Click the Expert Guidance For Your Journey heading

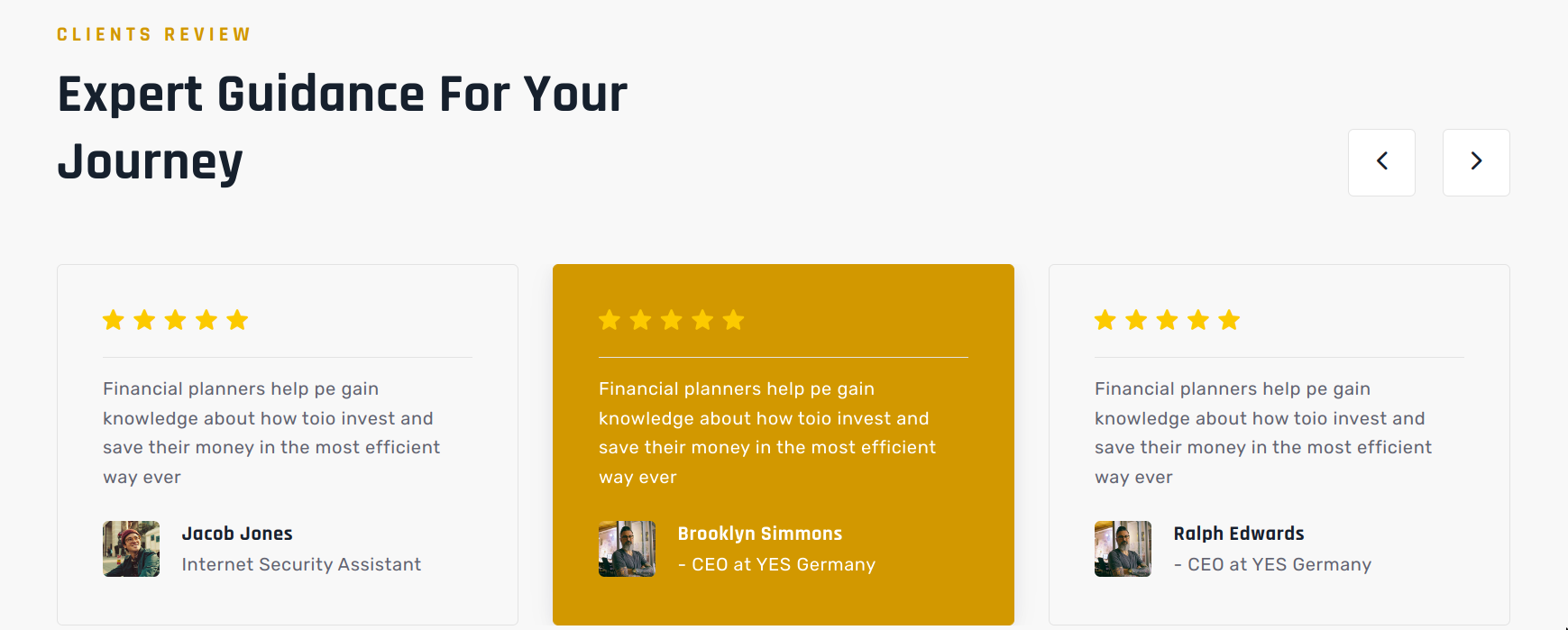(x=343, y=128)
